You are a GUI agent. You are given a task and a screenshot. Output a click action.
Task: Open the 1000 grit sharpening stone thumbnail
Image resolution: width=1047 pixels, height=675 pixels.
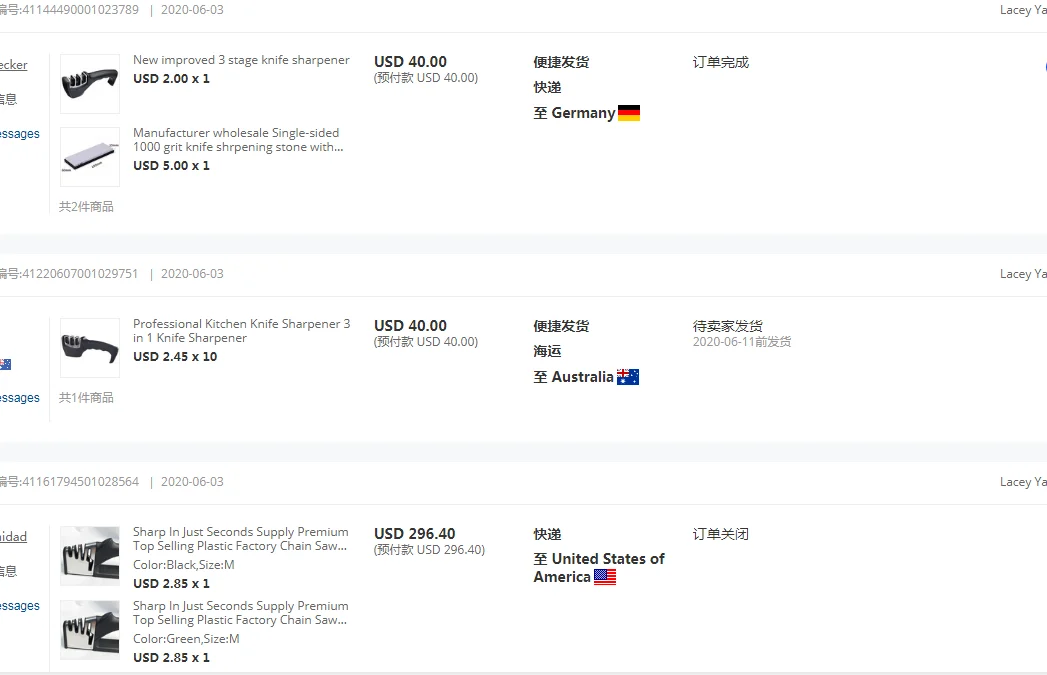tap(90, 157)
